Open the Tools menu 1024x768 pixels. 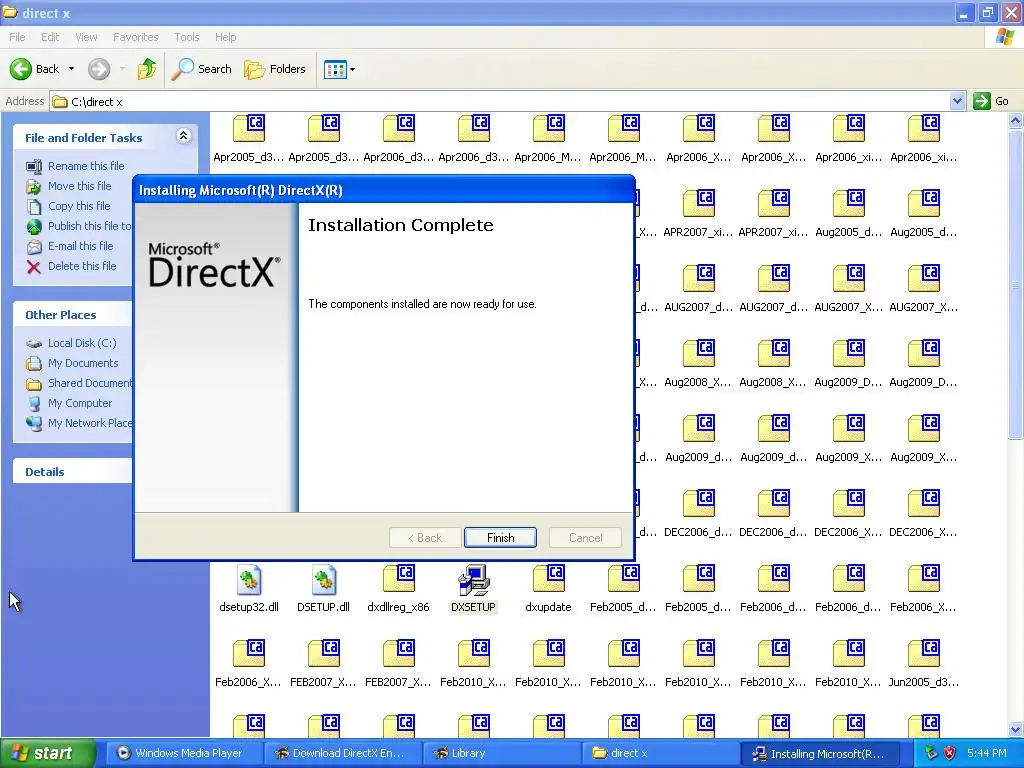186,37
